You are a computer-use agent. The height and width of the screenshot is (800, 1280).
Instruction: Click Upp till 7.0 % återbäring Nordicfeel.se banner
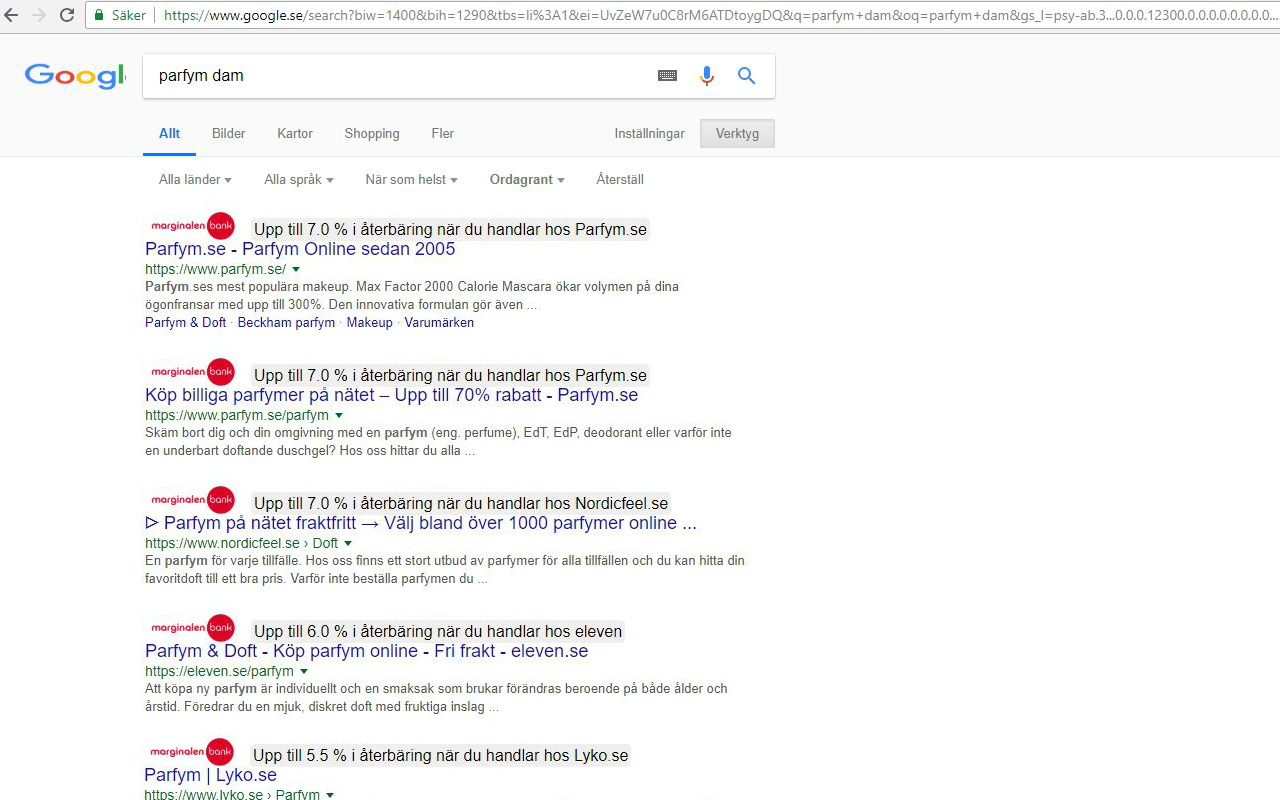tap(461, 503)
